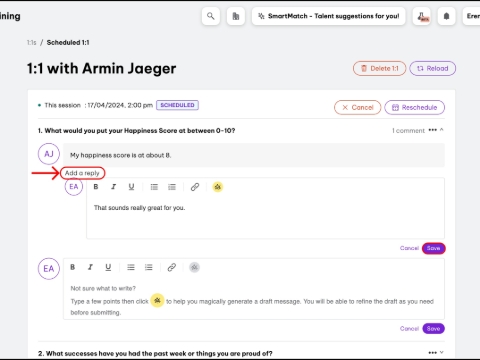Select the Happiness Score question title

[137, 131]
